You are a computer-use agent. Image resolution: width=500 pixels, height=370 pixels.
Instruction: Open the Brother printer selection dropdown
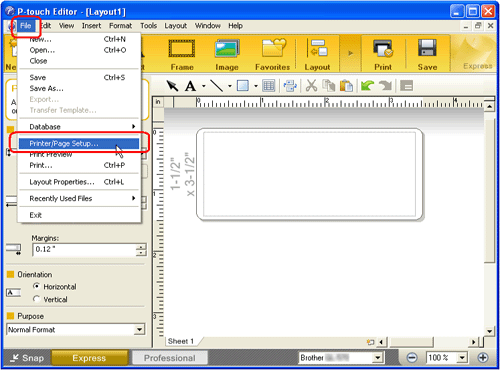pos(377,358)
